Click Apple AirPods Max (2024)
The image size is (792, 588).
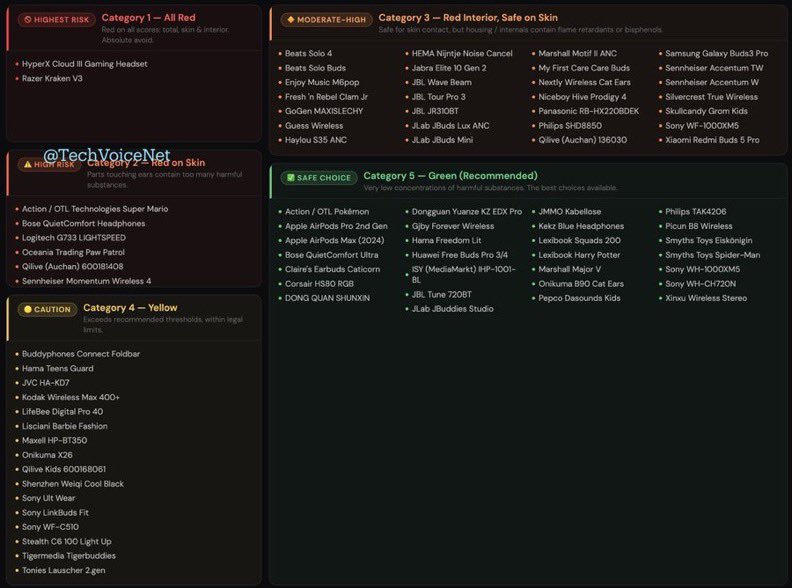[334, 240]
